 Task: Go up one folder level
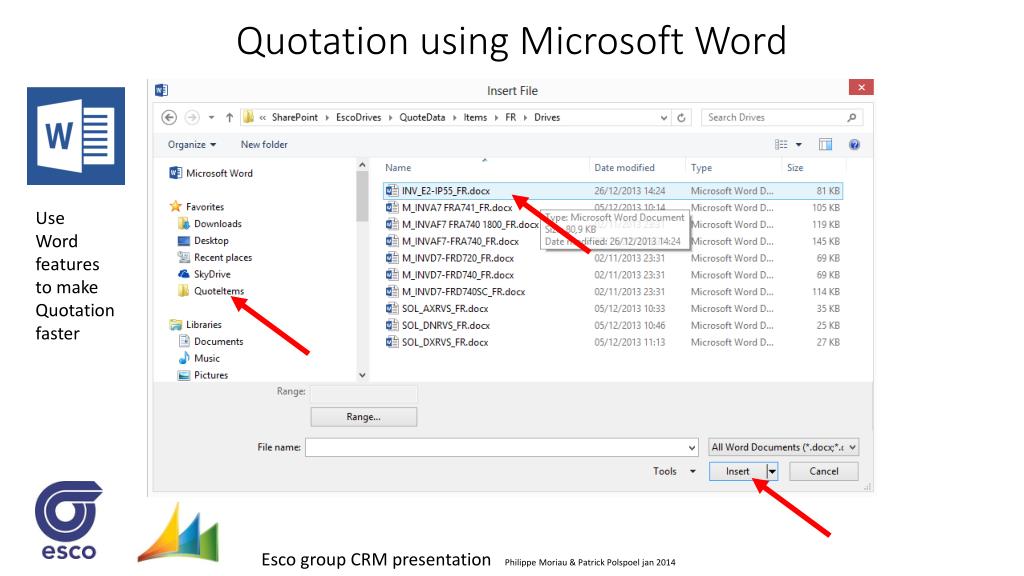pos(229,118)
